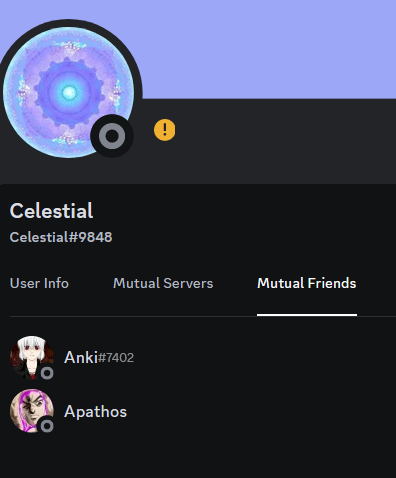Click the lavender profile banner
Screen dimensions: 396x478
[267, 49]
